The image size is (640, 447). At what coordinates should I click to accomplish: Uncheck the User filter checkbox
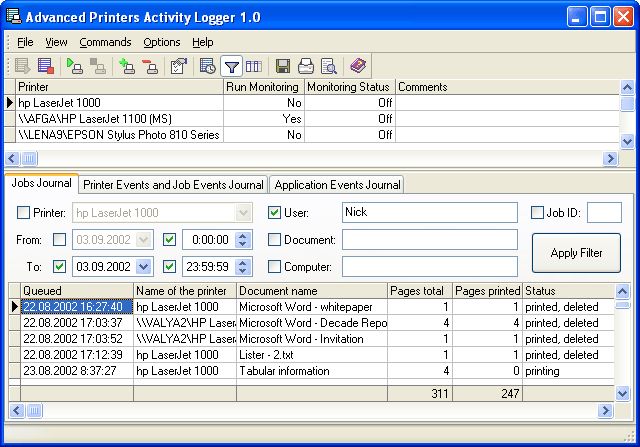tap(274, 213)
